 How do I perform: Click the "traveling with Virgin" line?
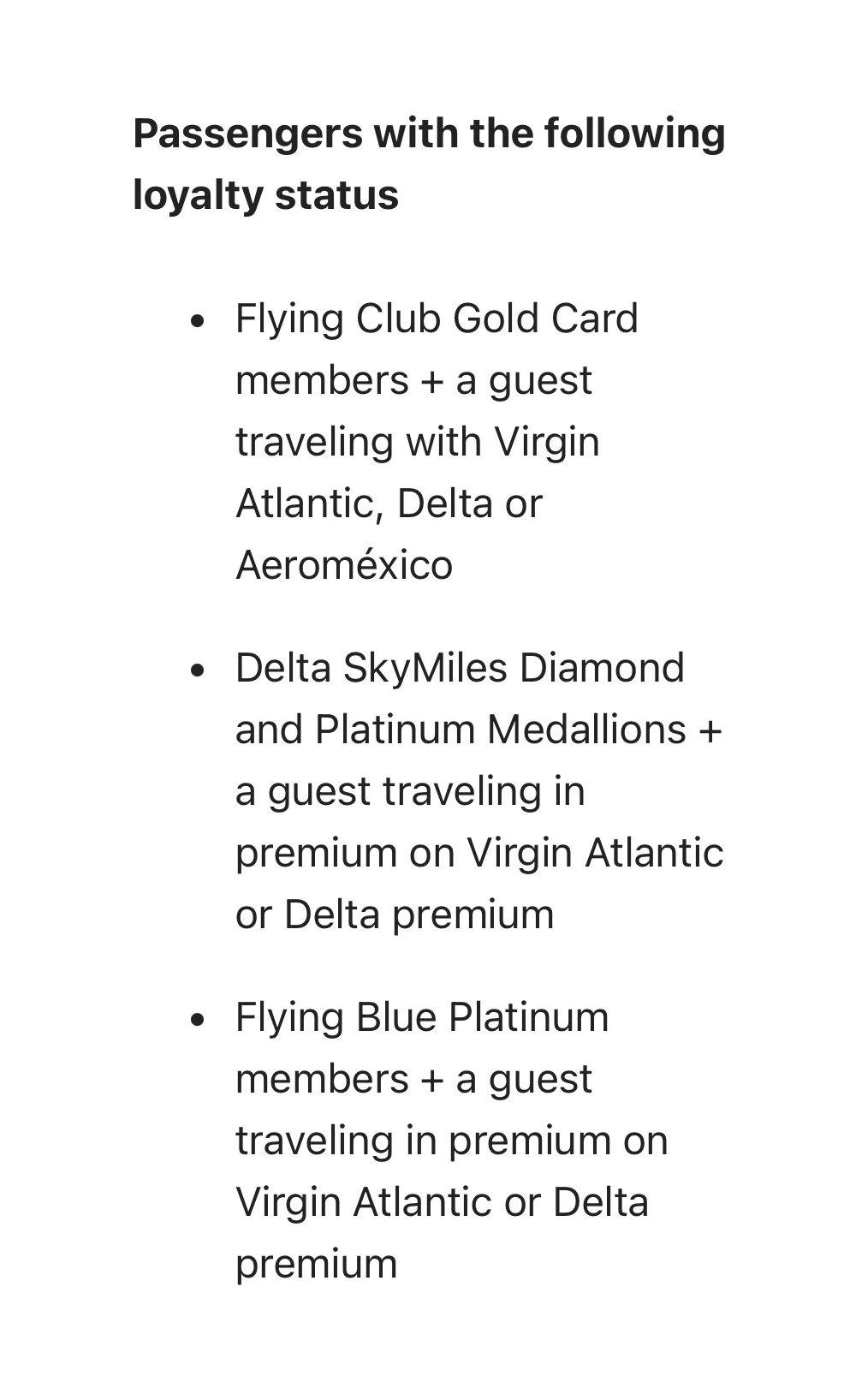417,442
